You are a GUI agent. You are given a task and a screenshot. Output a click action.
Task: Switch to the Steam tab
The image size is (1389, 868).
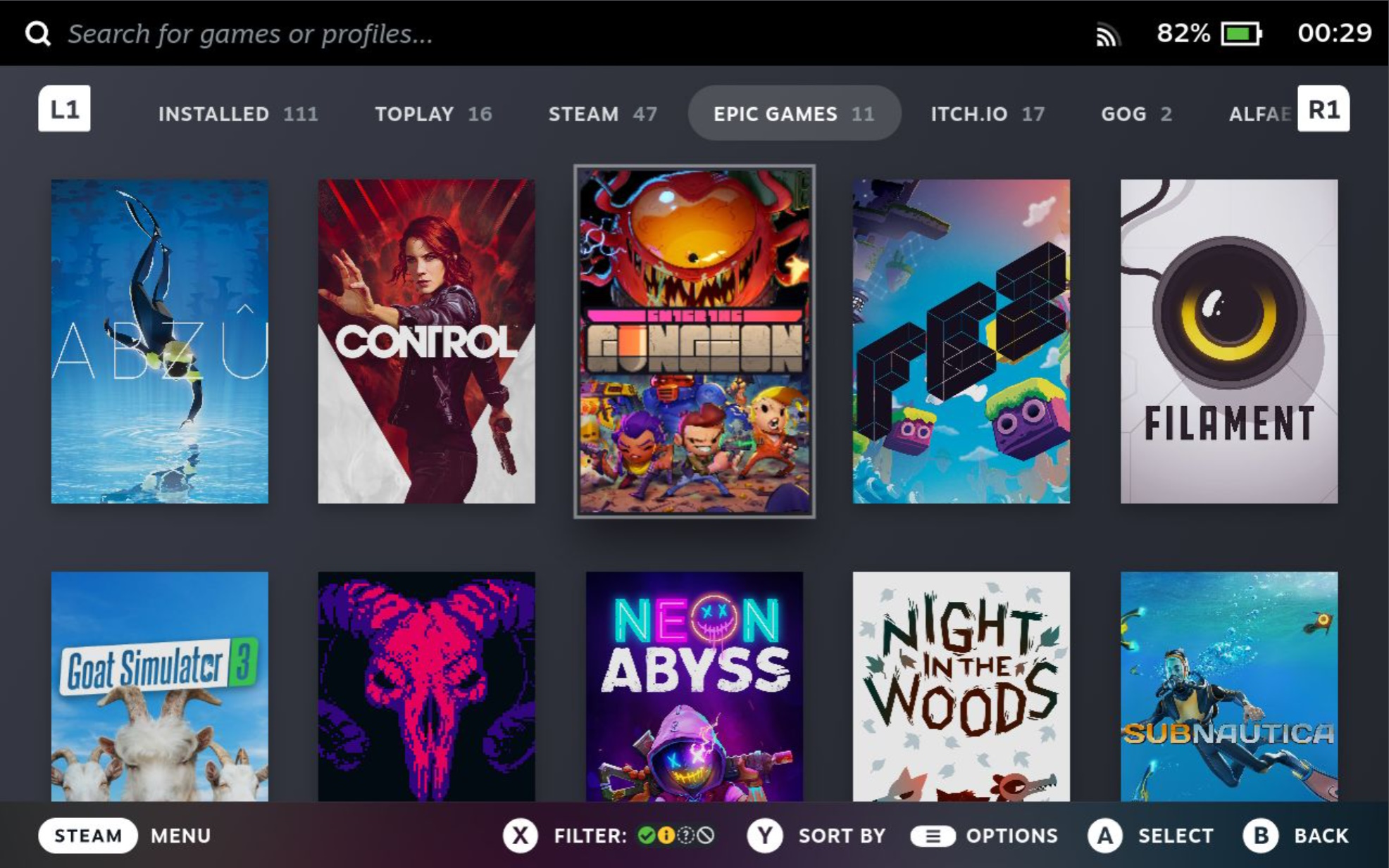tap(602, 114)
